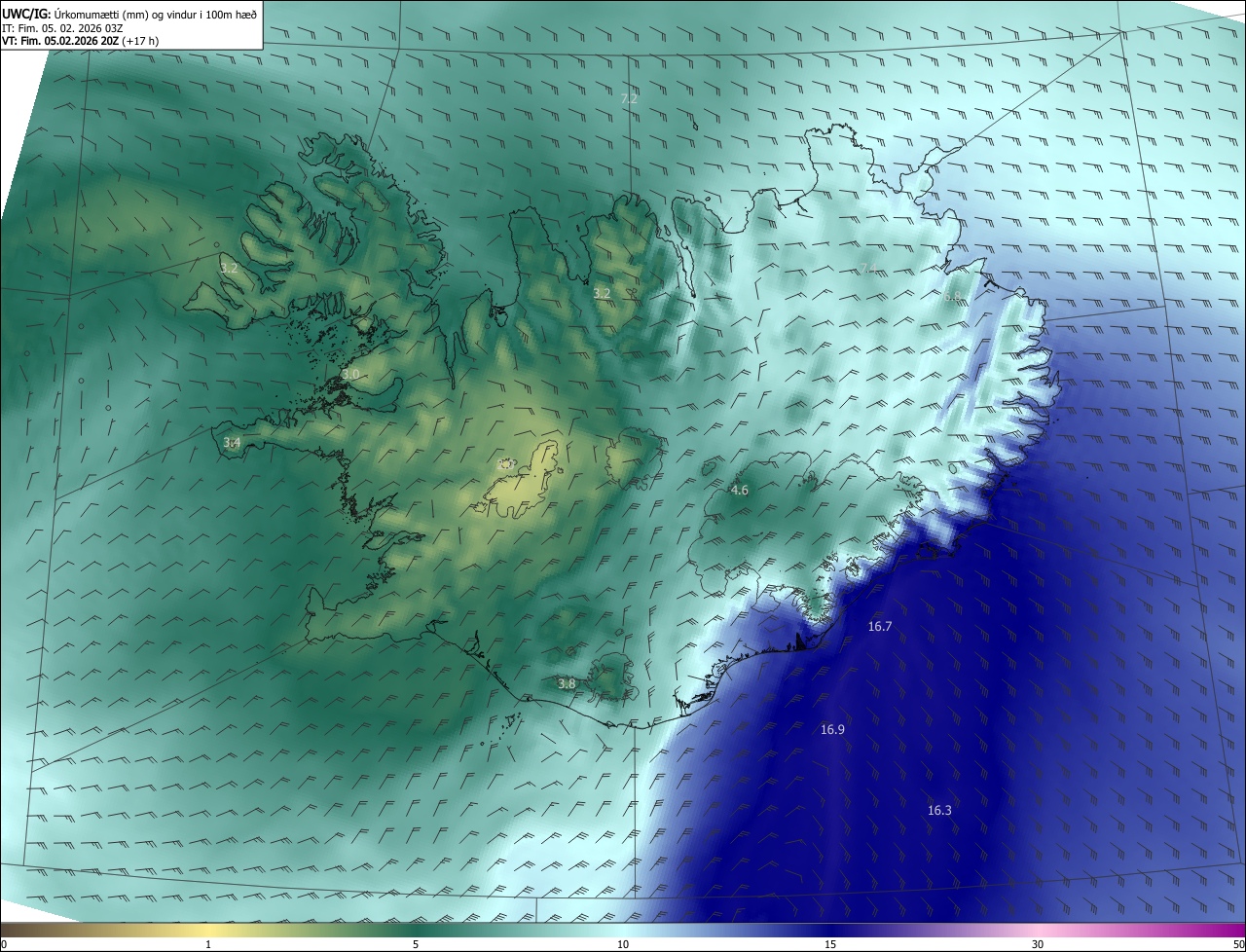Click the 3.4 value on Snæfellsnes tip
This screenshot has width=1246, height=952.
[232, 442]
